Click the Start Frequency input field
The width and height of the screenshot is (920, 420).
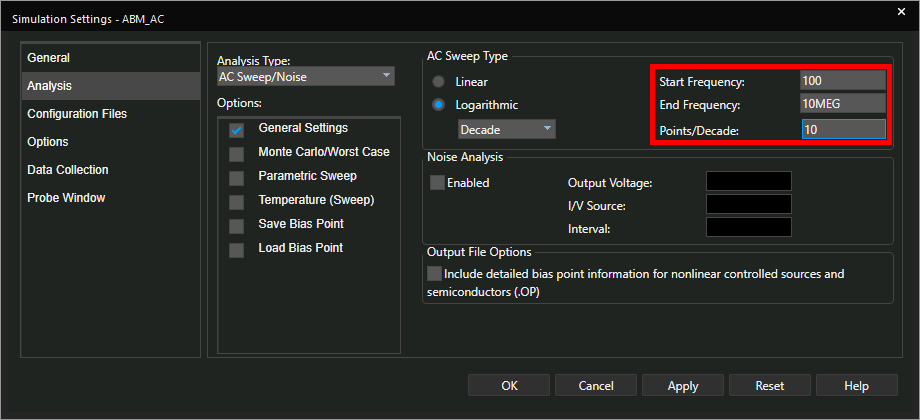[x=843, y=82]
